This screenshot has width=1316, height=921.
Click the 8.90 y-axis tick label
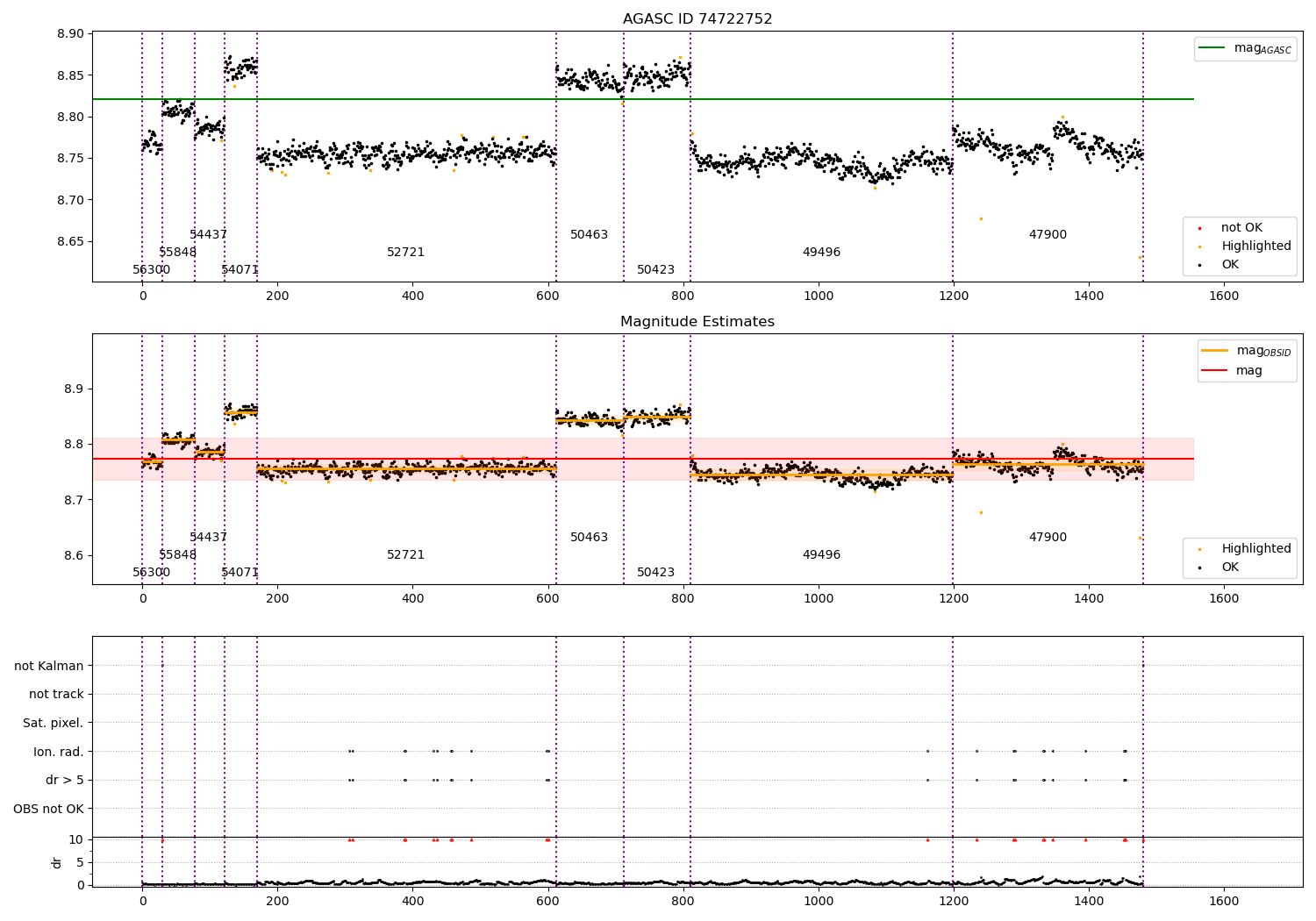coord(70,34)
